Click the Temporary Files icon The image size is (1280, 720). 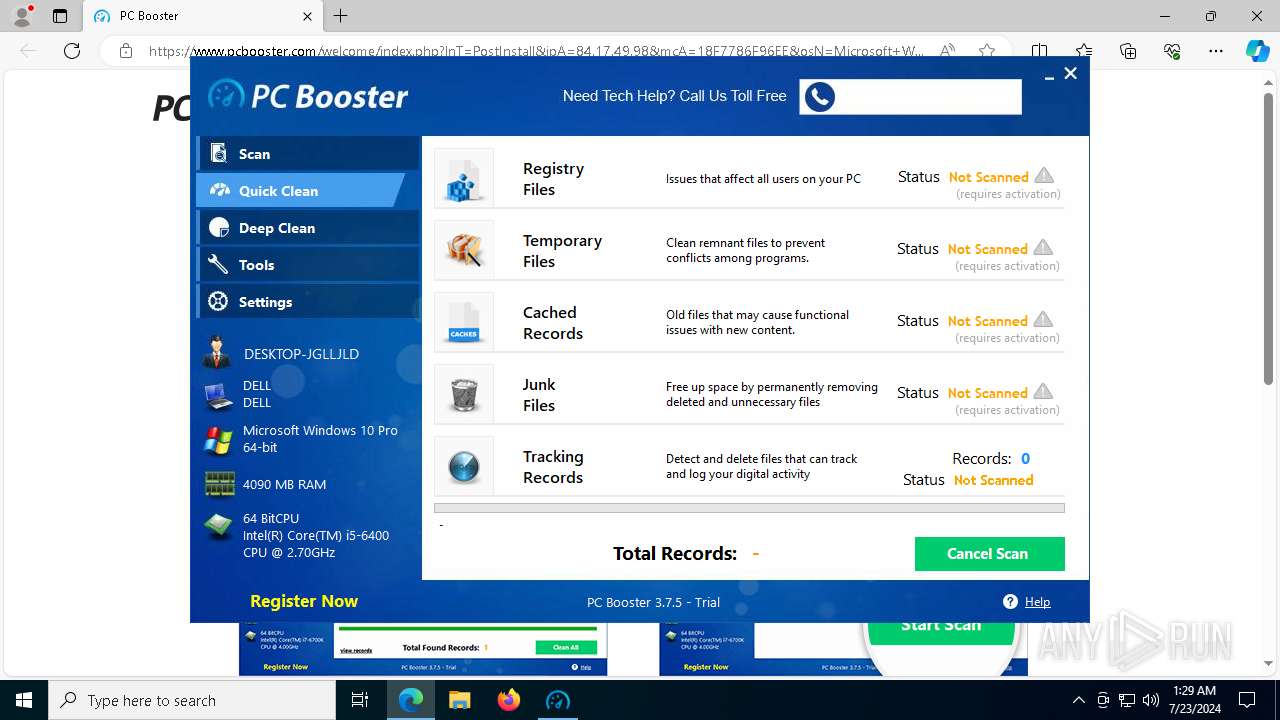coord(464,250)
